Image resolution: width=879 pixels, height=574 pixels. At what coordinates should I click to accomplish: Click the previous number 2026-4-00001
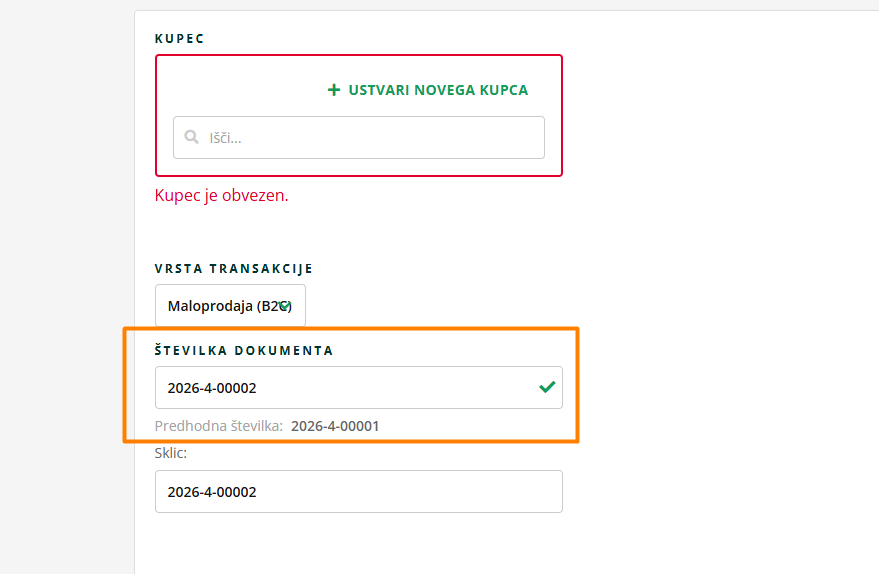(x=335, y=426)
